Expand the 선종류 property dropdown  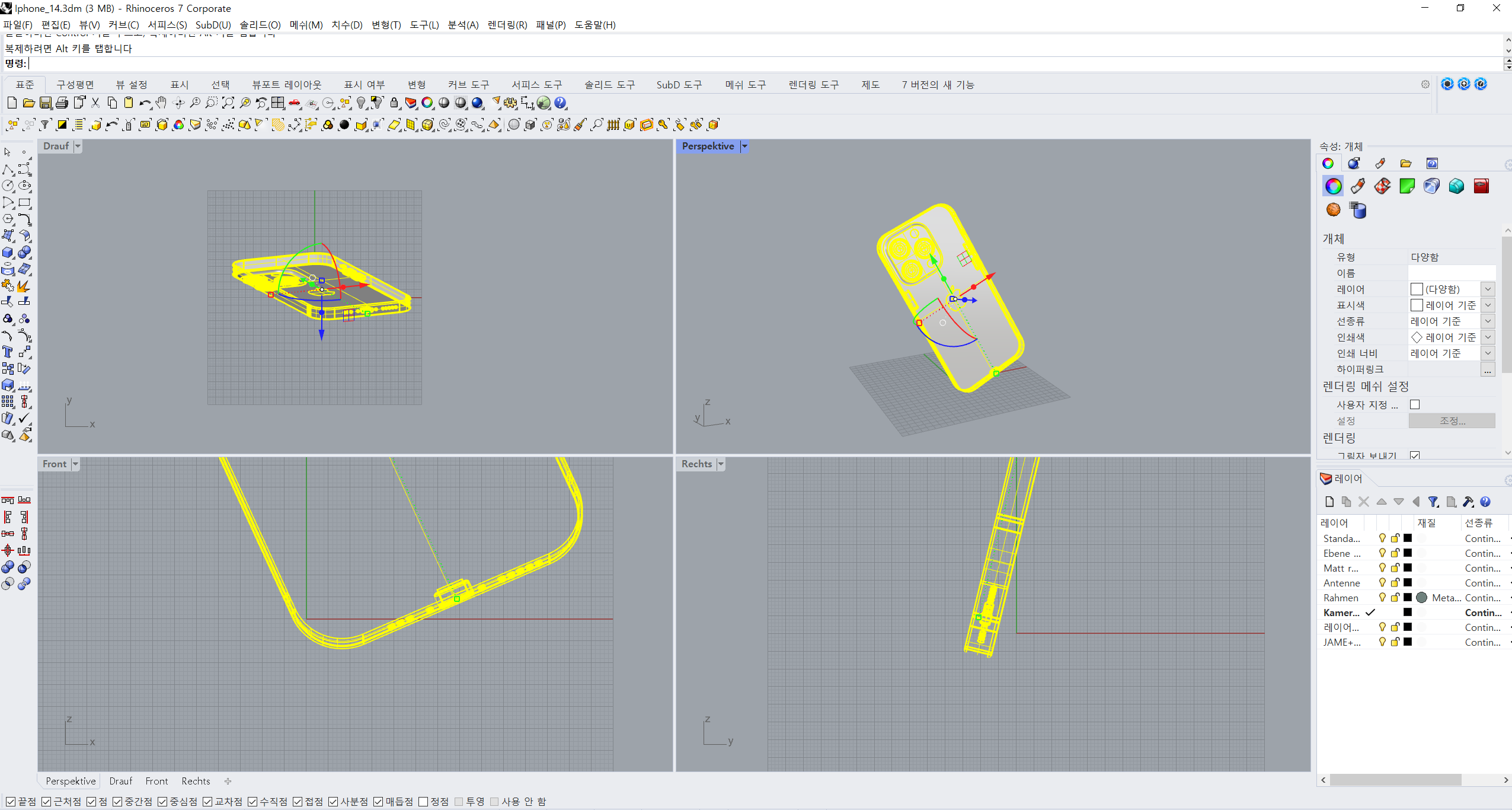click(1488, 321)
